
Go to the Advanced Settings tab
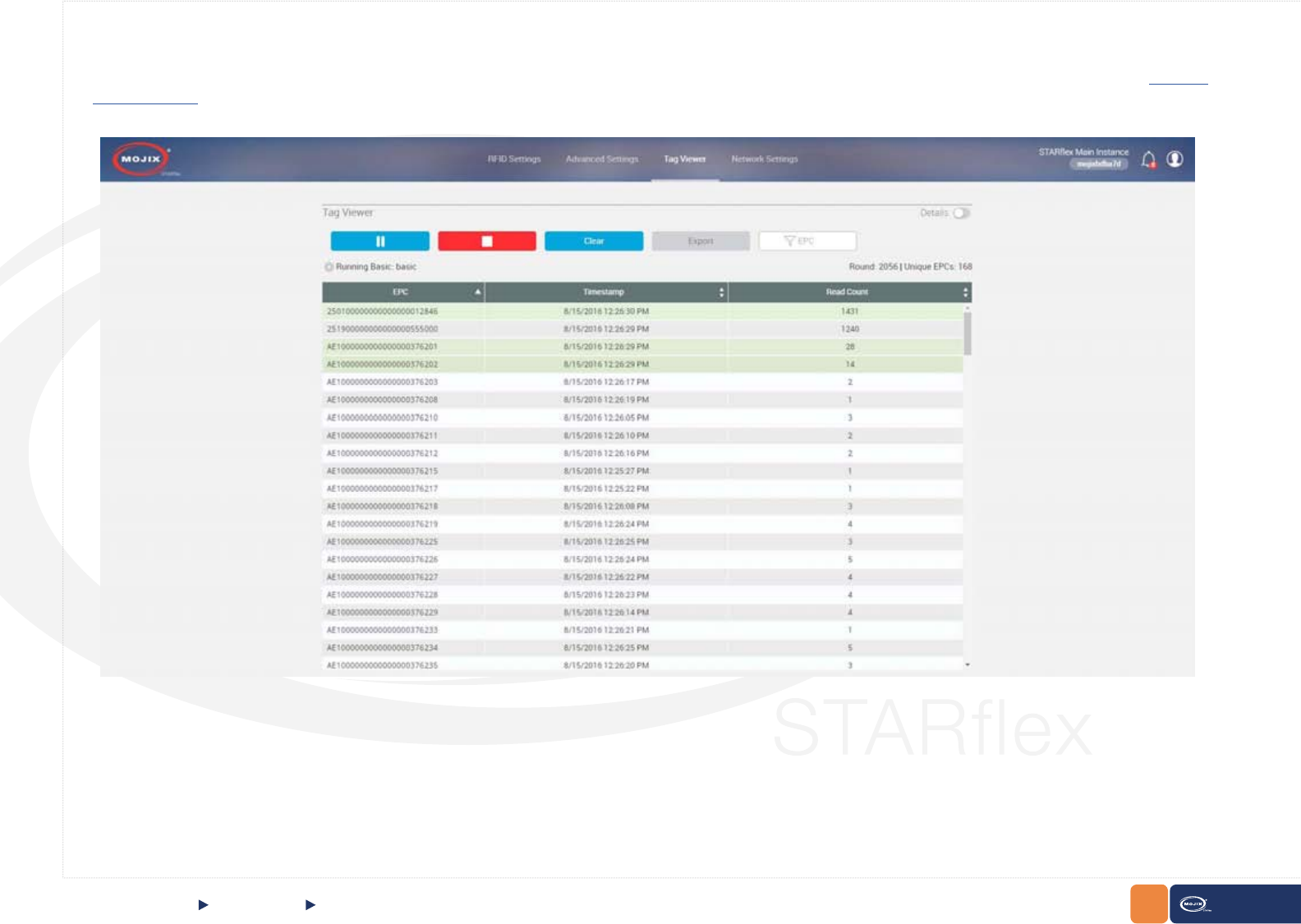coord(602,159)
